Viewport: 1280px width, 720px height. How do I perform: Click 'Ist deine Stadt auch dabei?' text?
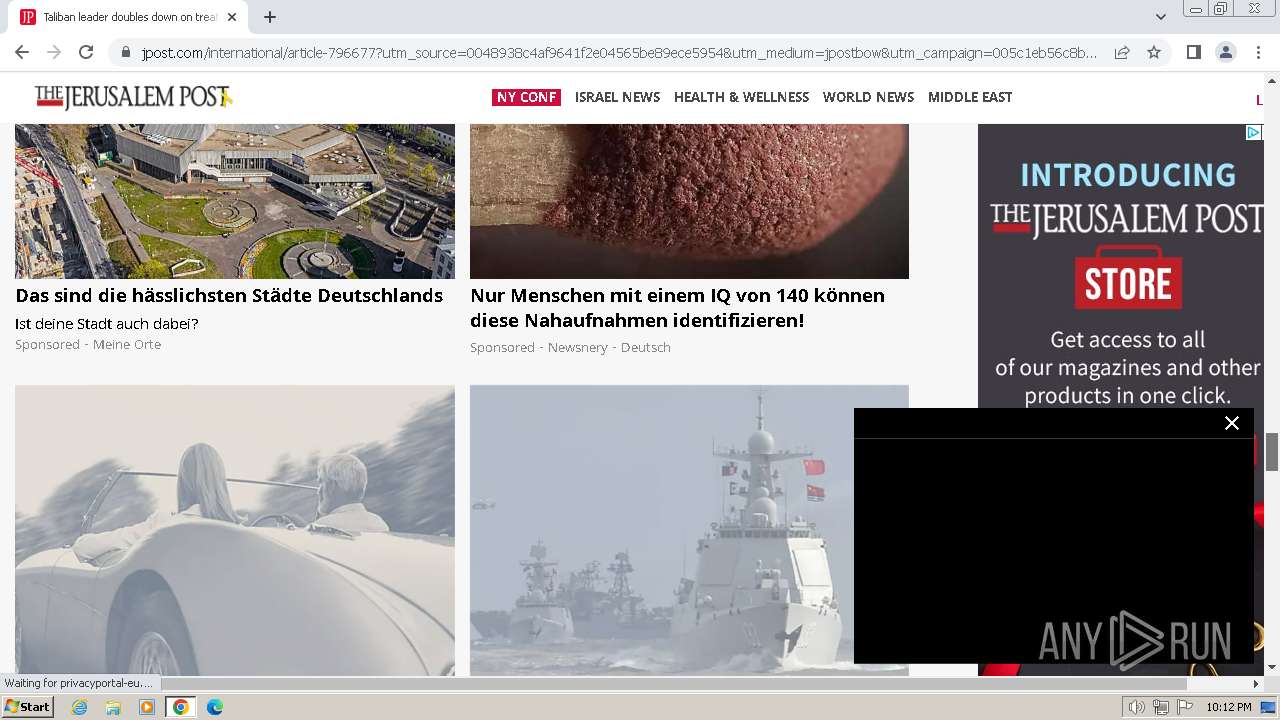coord(107,324)
